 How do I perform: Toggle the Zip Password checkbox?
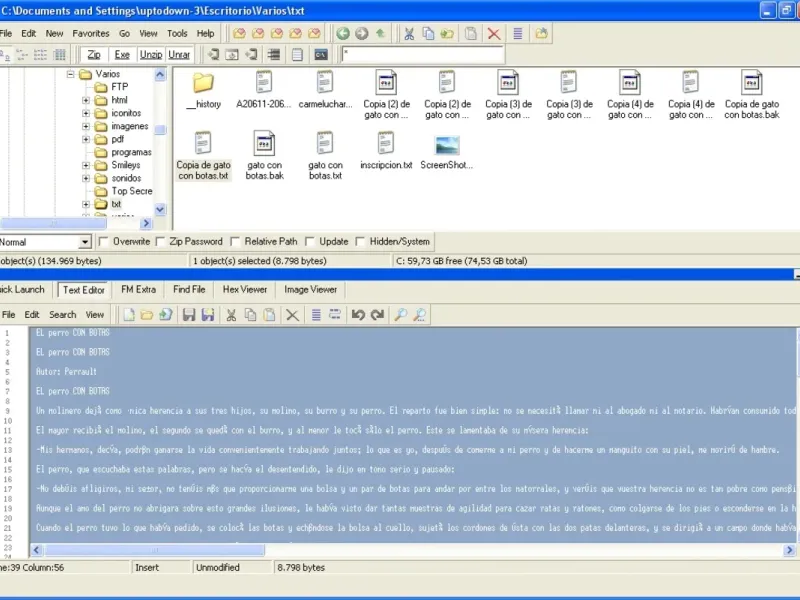pyautogui.click(x=160, y=241)
